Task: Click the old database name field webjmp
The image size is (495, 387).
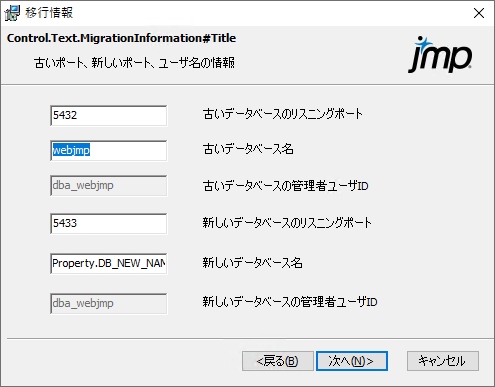Action: pos(109,151)
